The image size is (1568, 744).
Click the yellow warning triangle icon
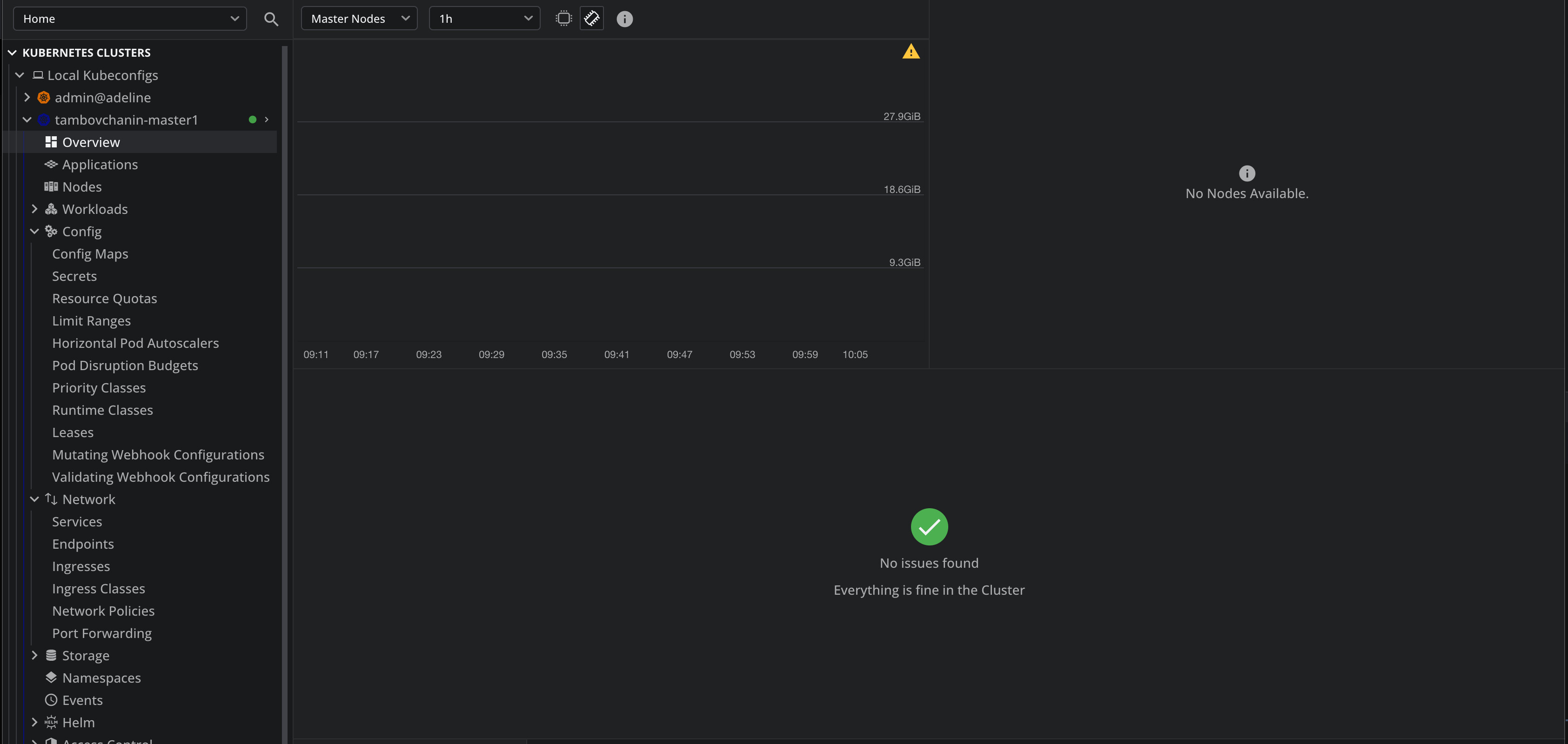tap(911, 52)
